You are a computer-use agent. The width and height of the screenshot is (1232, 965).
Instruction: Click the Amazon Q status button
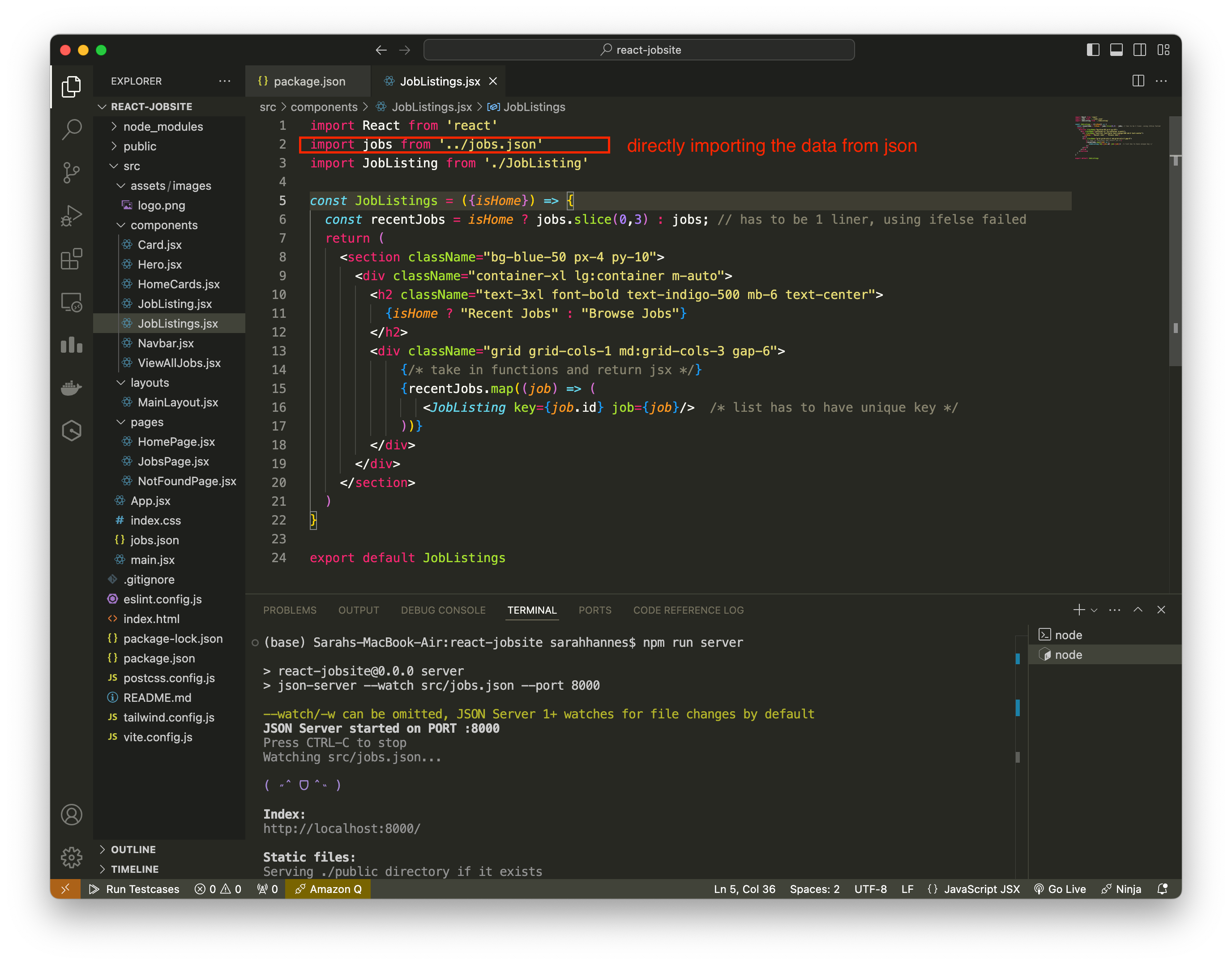(328, 889)
